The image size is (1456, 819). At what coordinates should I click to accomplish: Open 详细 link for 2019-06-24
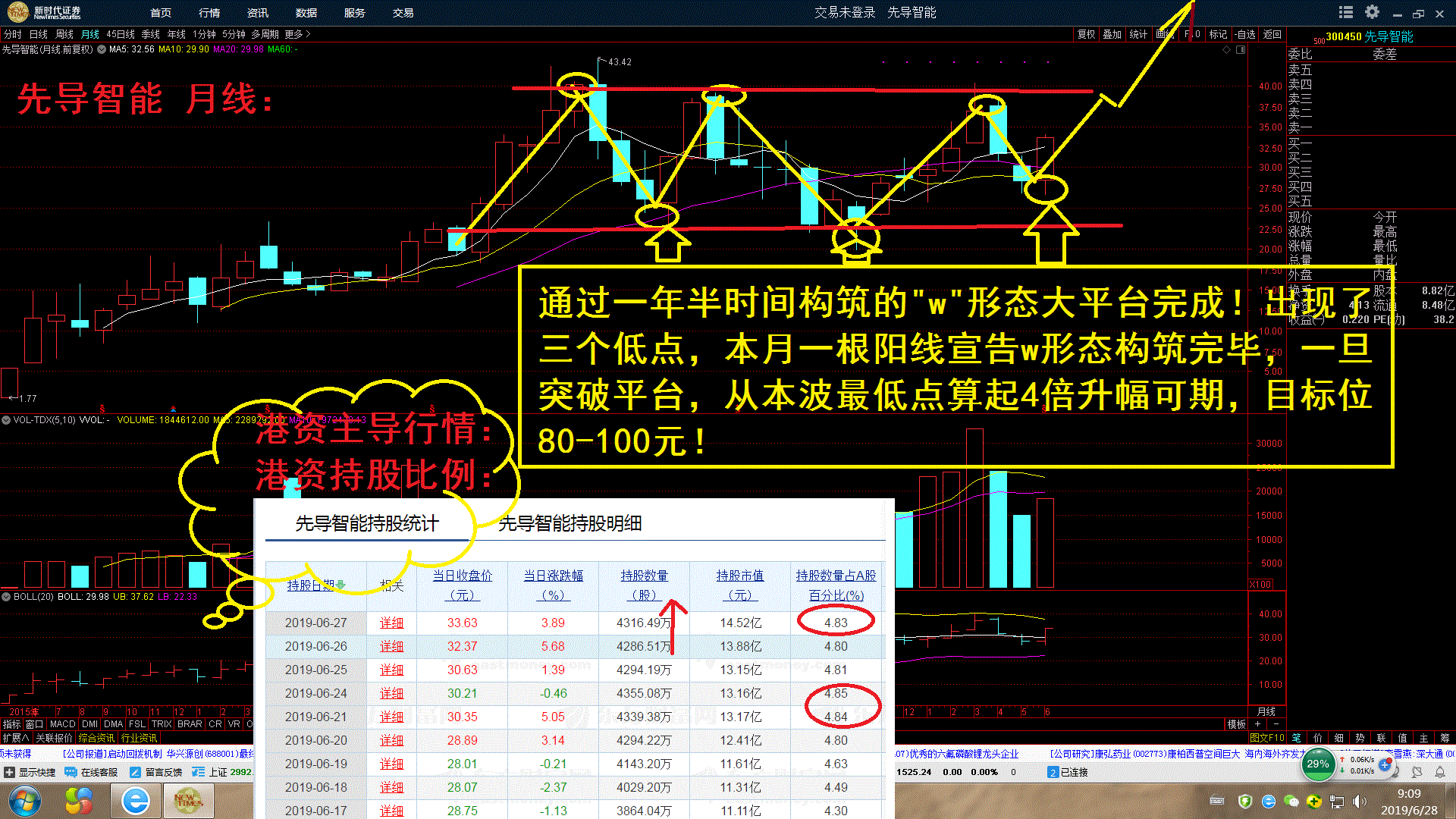(x=391, y=693)
